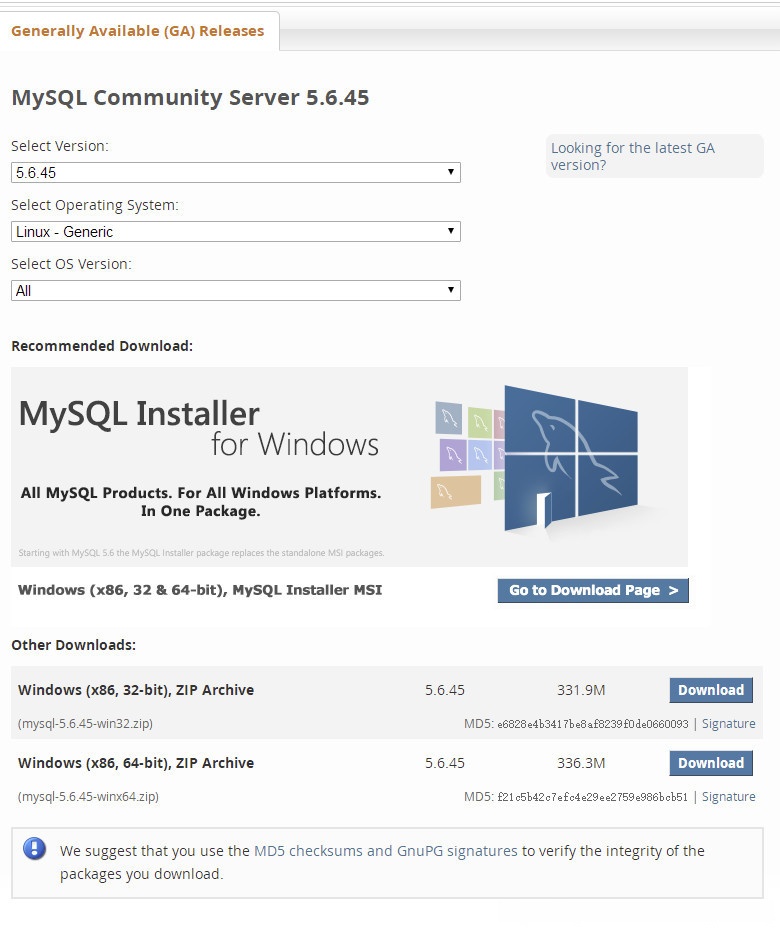The width and height of the screenshot is (780, 931).
Task: Click the filename (mysql-5.6.45-win32.zip)
Action: point(85,724)
